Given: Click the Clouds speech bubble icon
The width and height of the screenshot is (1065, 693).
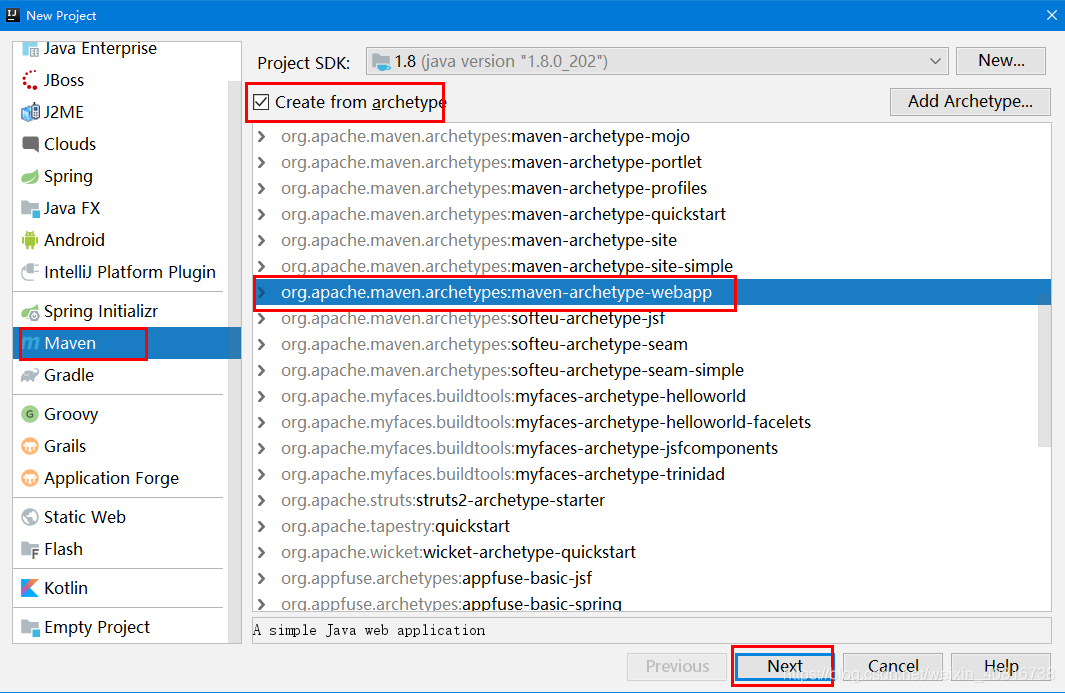Looking at the screenshot, I should pyautogui.click(x=30, y=144).
